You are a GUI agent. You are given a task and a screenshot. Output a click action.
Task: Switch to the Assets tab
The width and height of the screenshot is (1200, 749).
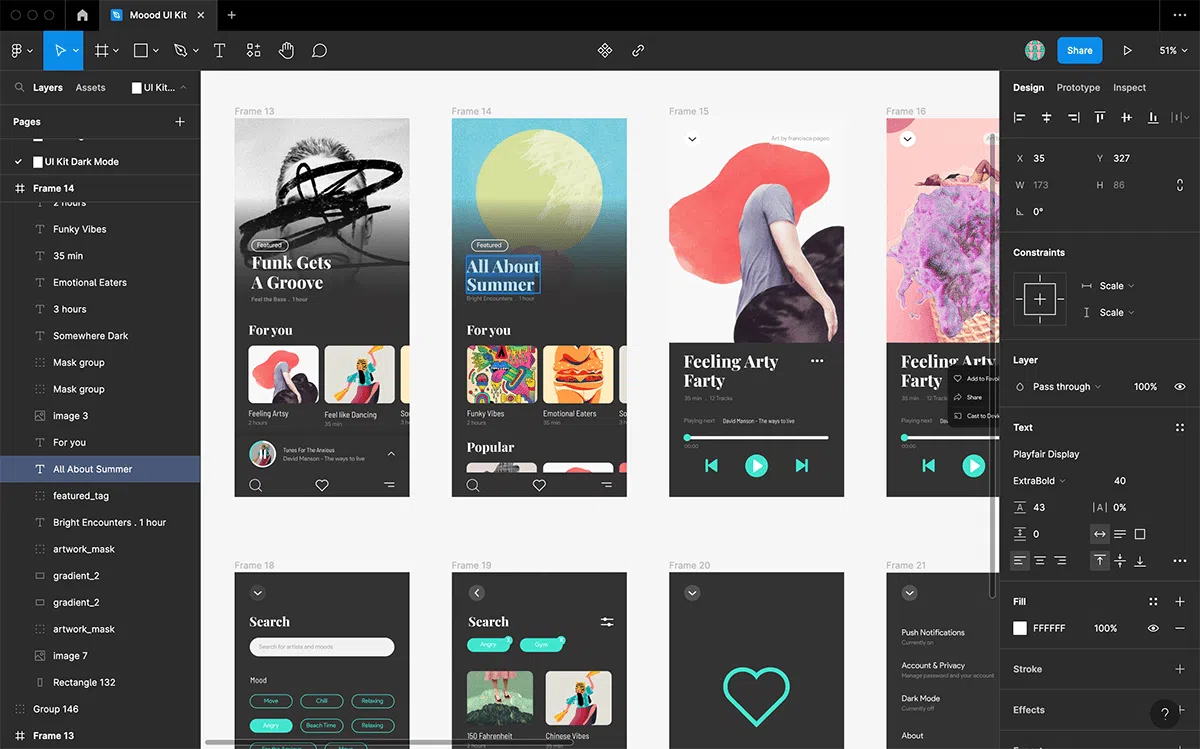pyautogui.click(x=90, y=88)
